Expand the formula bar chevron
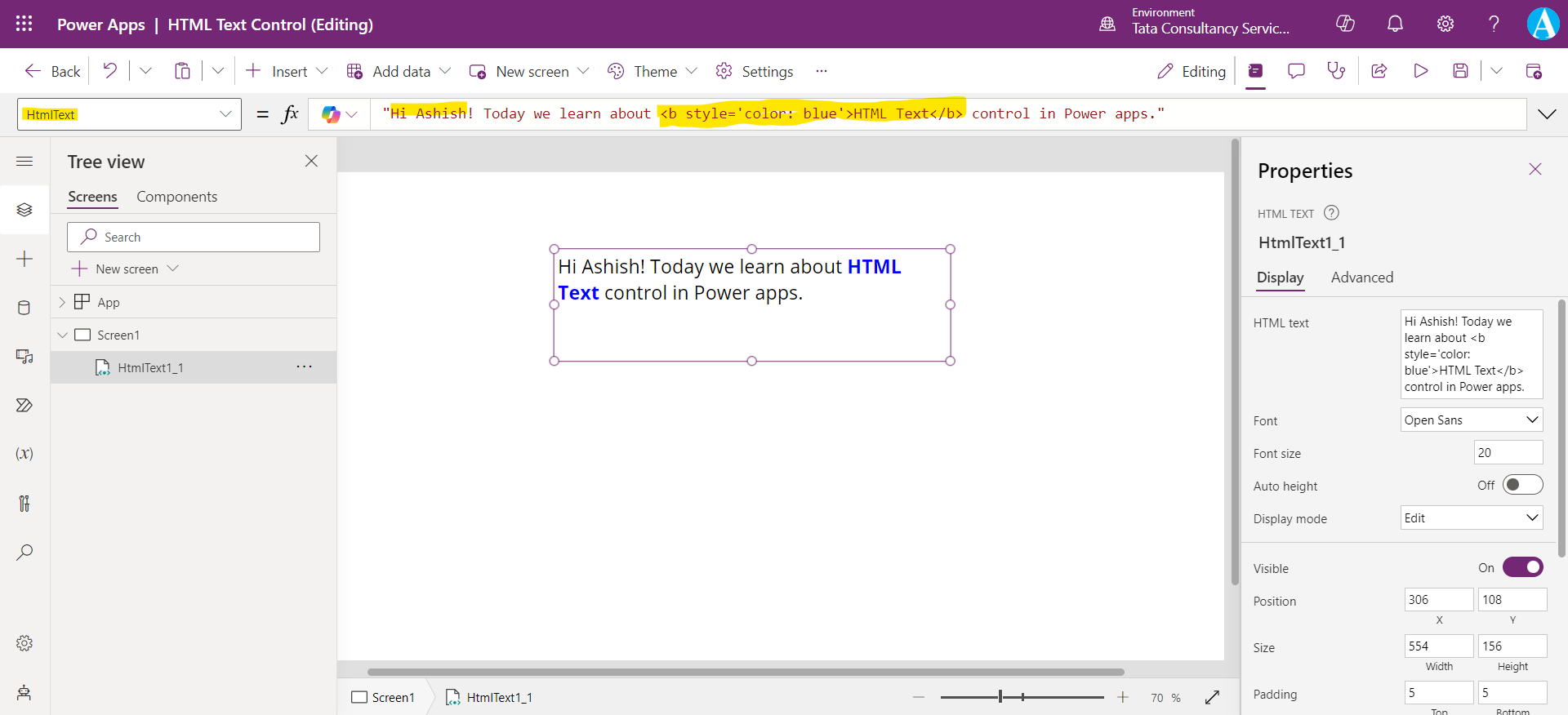 1547,114
